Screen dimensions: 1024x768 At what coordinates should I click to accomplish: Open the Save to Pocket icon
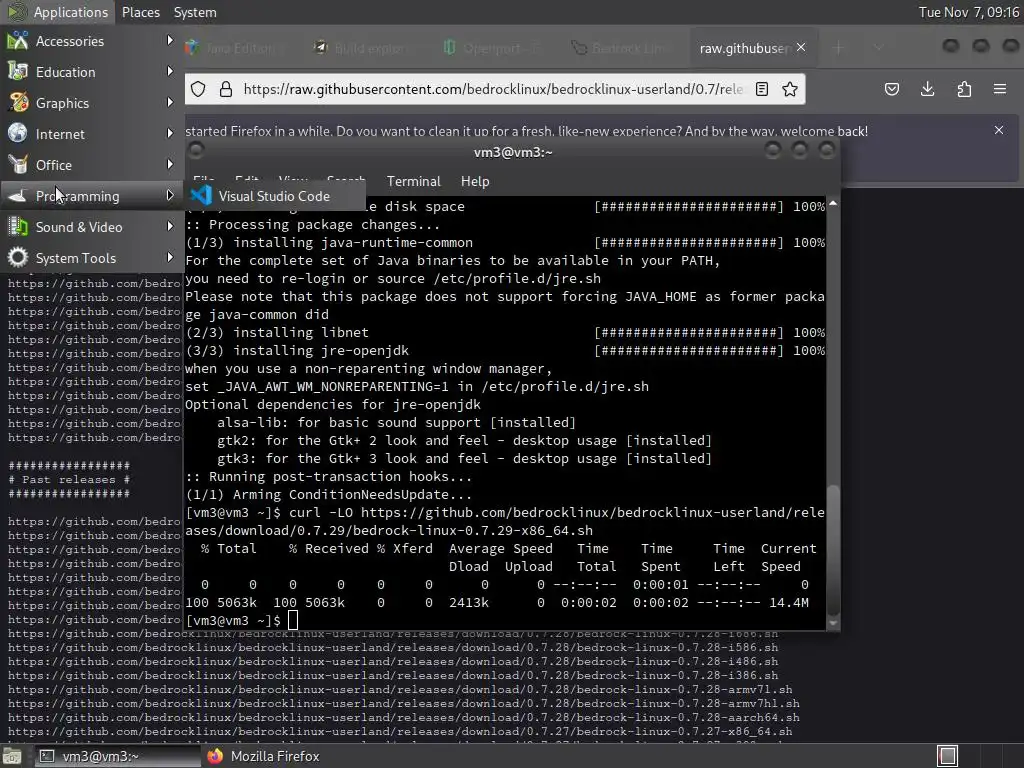pyautogui.click(x=891, y=89)
